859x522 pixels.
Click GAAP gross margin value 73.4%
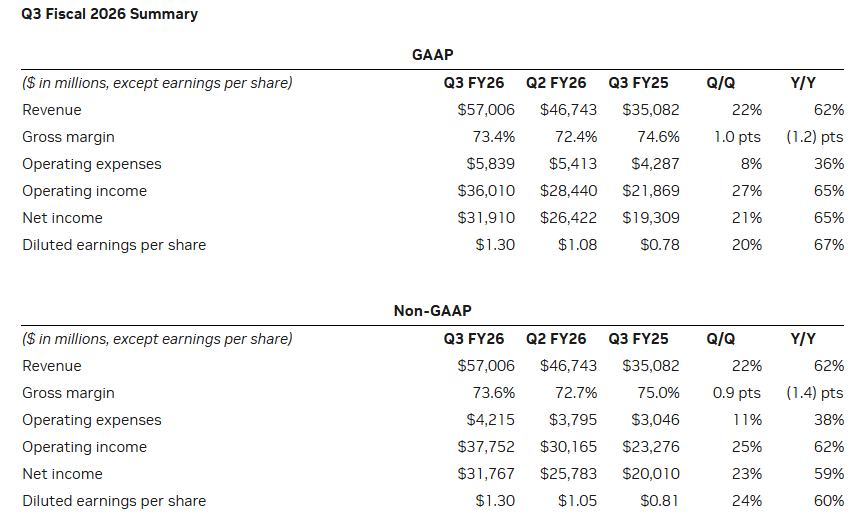click(x=494, y=137)
